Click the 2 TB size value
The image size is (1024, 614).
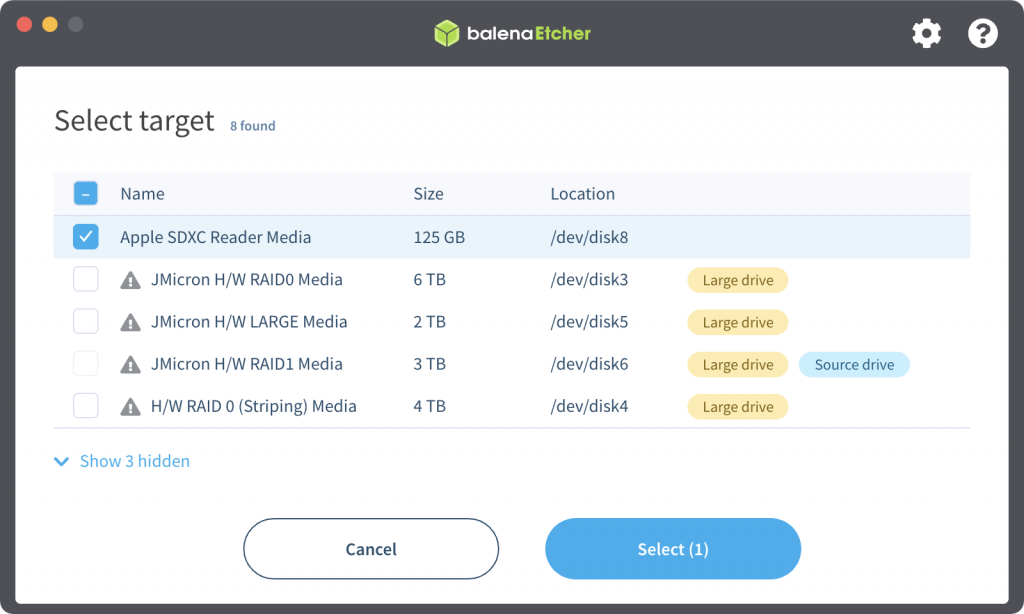[x=430, y=322]
